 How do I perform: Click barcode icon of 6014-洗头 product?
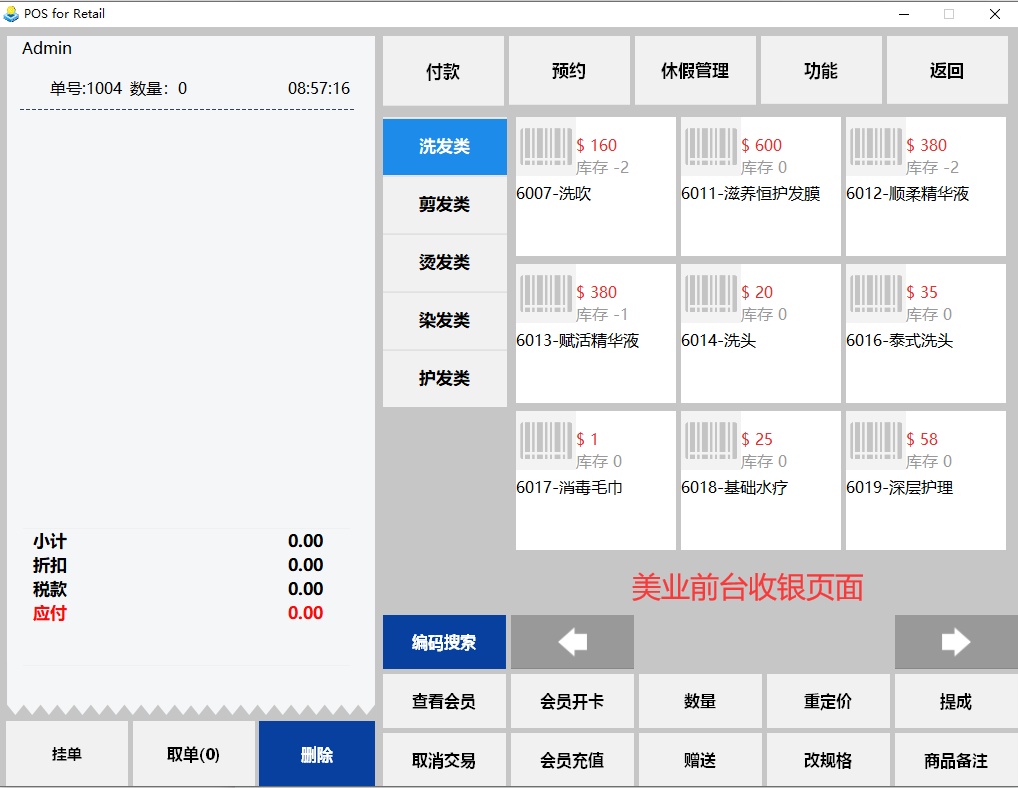[710, 293]
